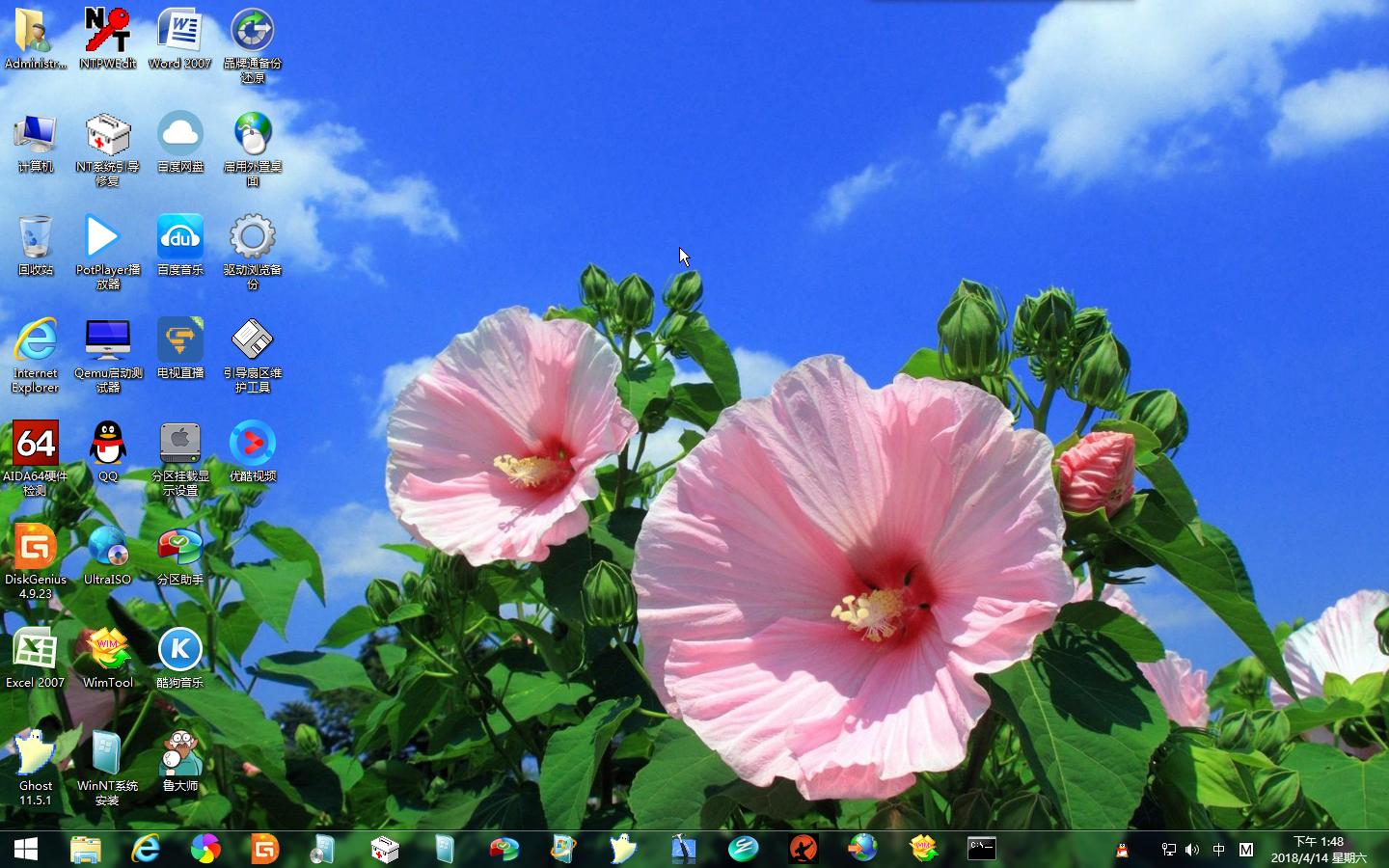Launch 鲁大师 desktop icon
Image resolution: width=1389 pixels, height=868 pixels.
point(180,761)
